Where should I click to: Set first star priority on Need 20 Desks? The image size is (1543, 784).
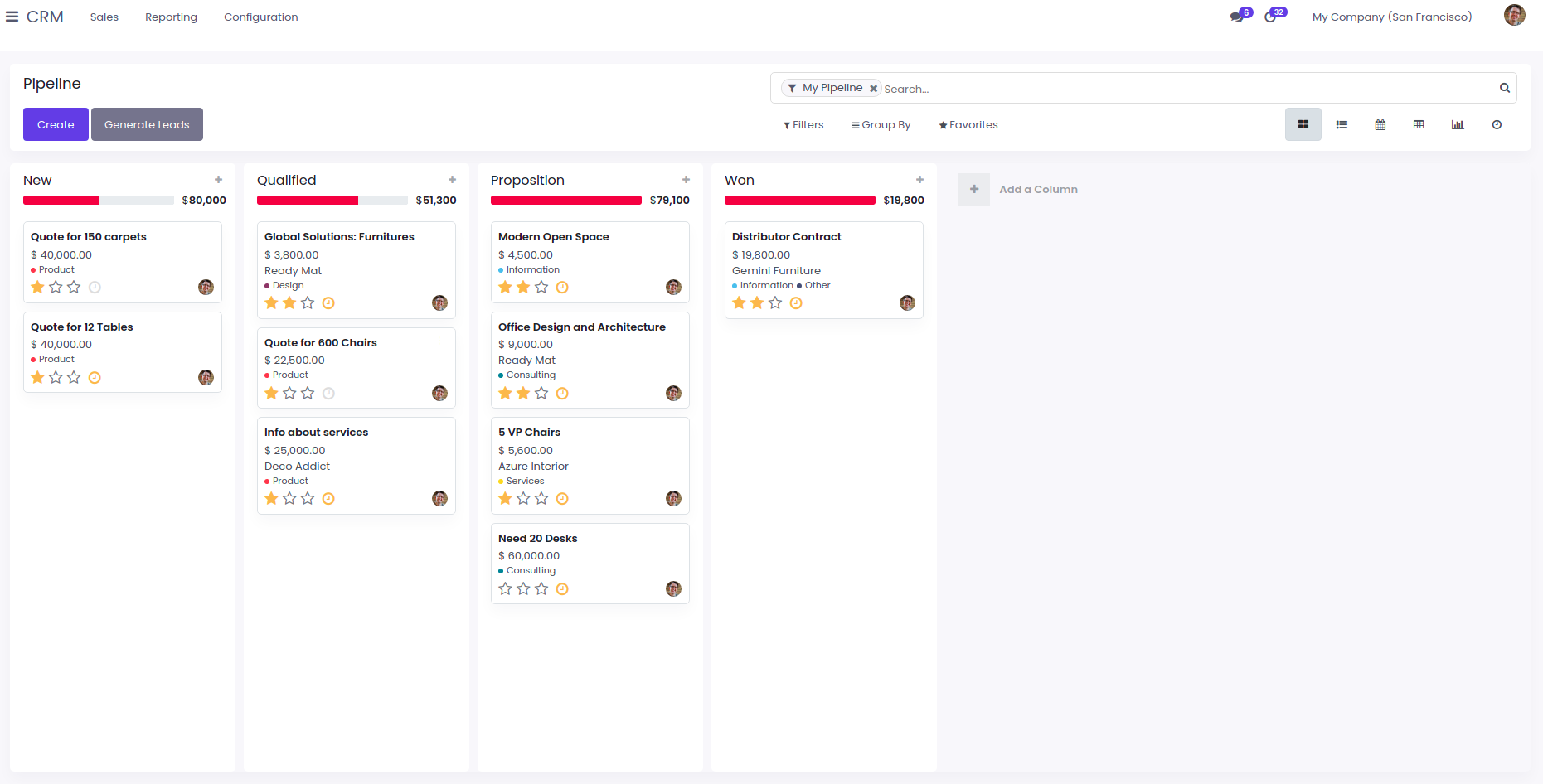(x=505, y=589)
